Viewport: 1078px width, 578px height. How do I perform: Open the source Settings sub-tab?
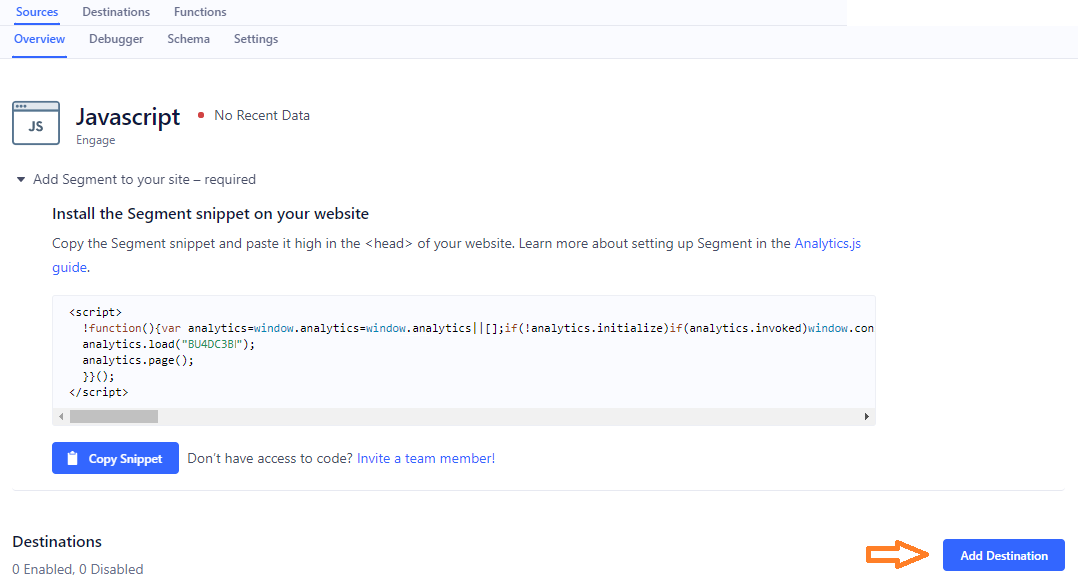click(x=256, y=39)
